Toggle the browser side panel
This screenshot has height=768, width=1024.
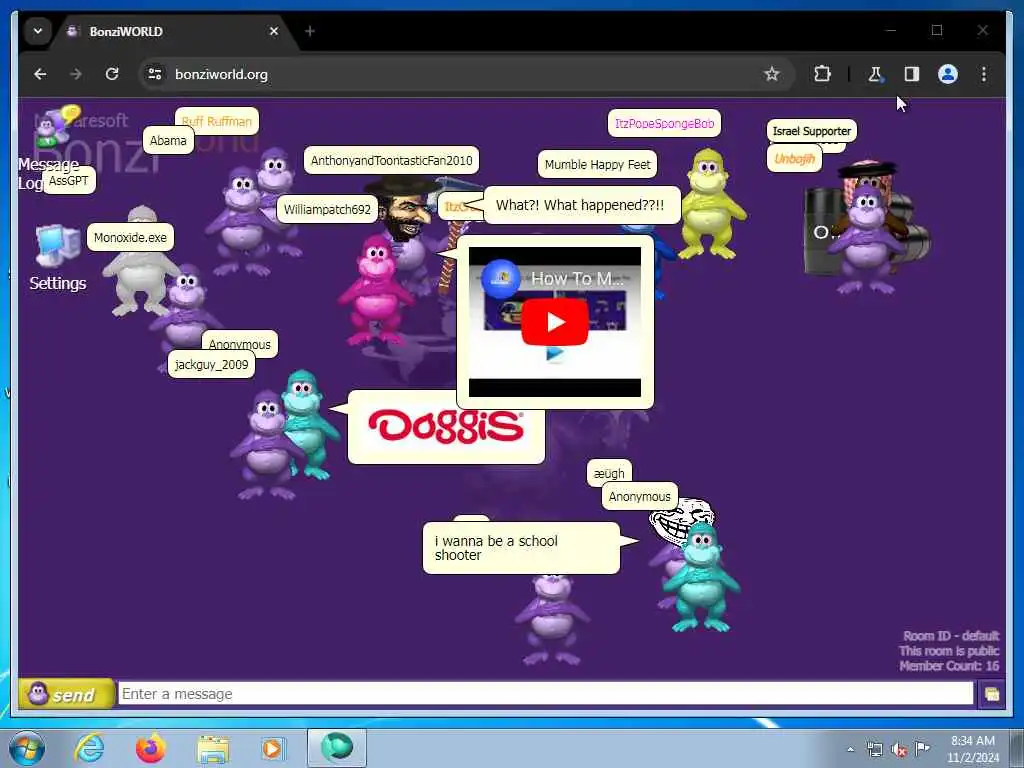[x=912, y=74]
